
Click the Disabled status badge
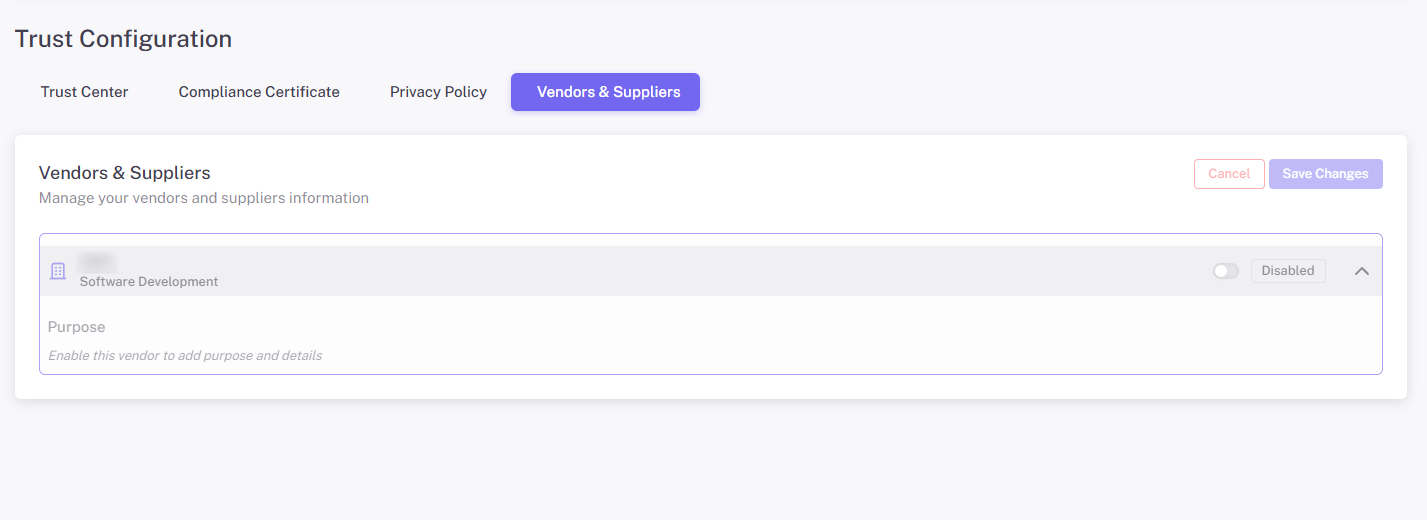(x=1288, y=271)
